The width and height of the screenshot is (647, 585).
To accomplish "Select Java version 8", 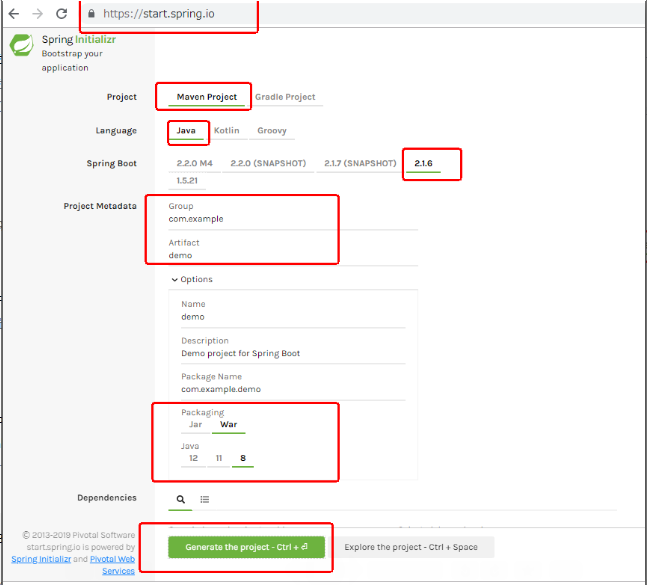I will 243,458.
